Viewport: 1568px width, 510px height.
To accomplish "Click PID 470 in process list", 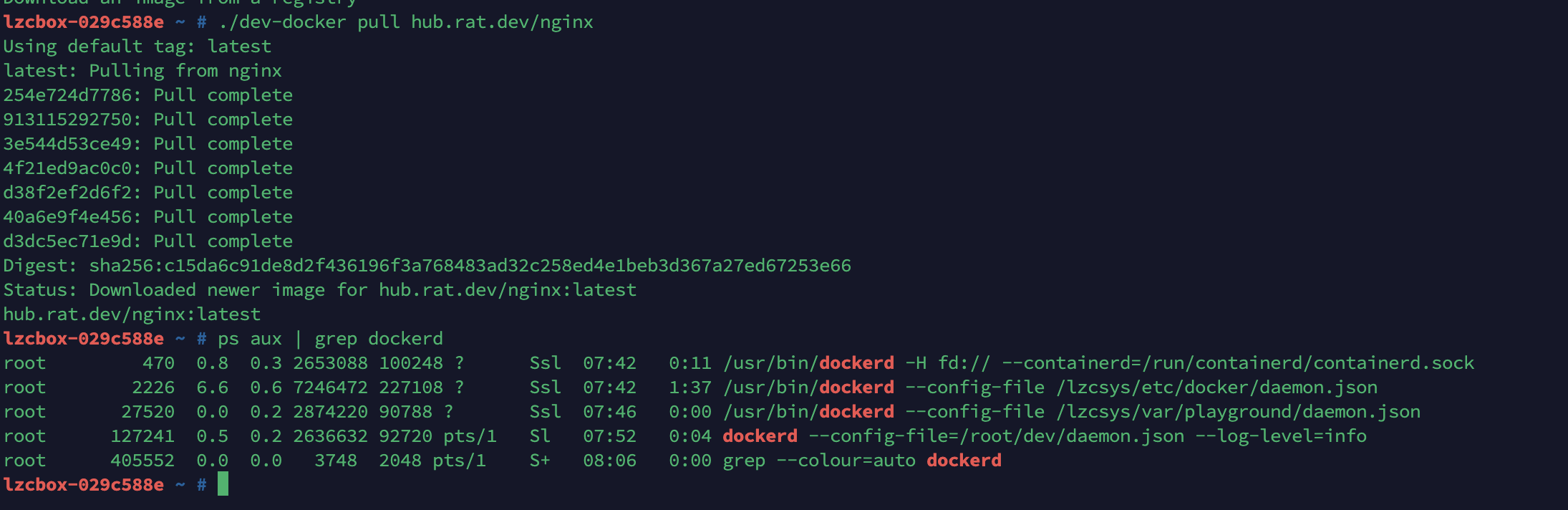I will tap(158, 363).
